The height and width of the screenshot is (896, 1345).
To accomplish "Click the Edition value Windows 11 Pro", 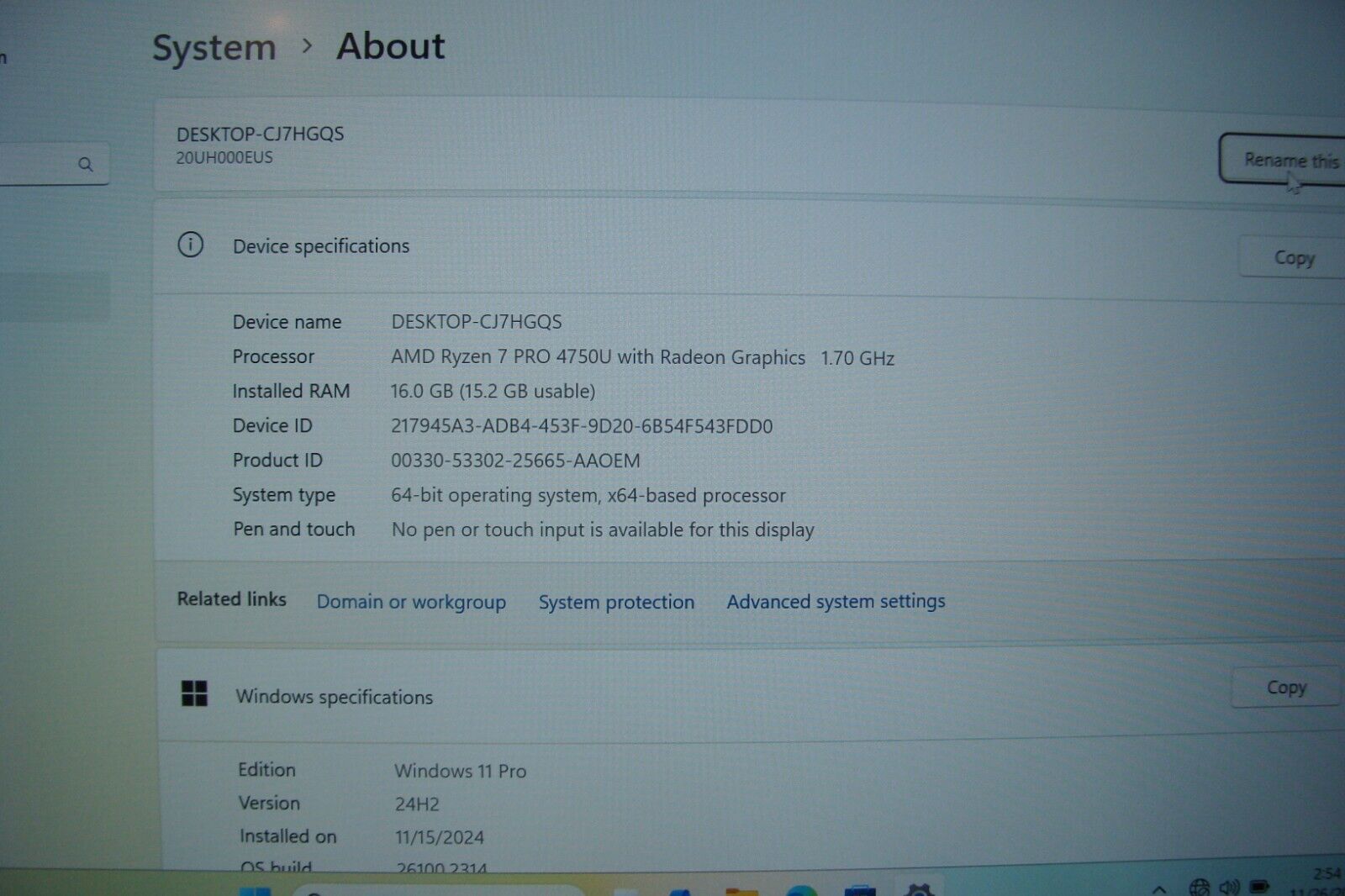I will click(461, 771).
